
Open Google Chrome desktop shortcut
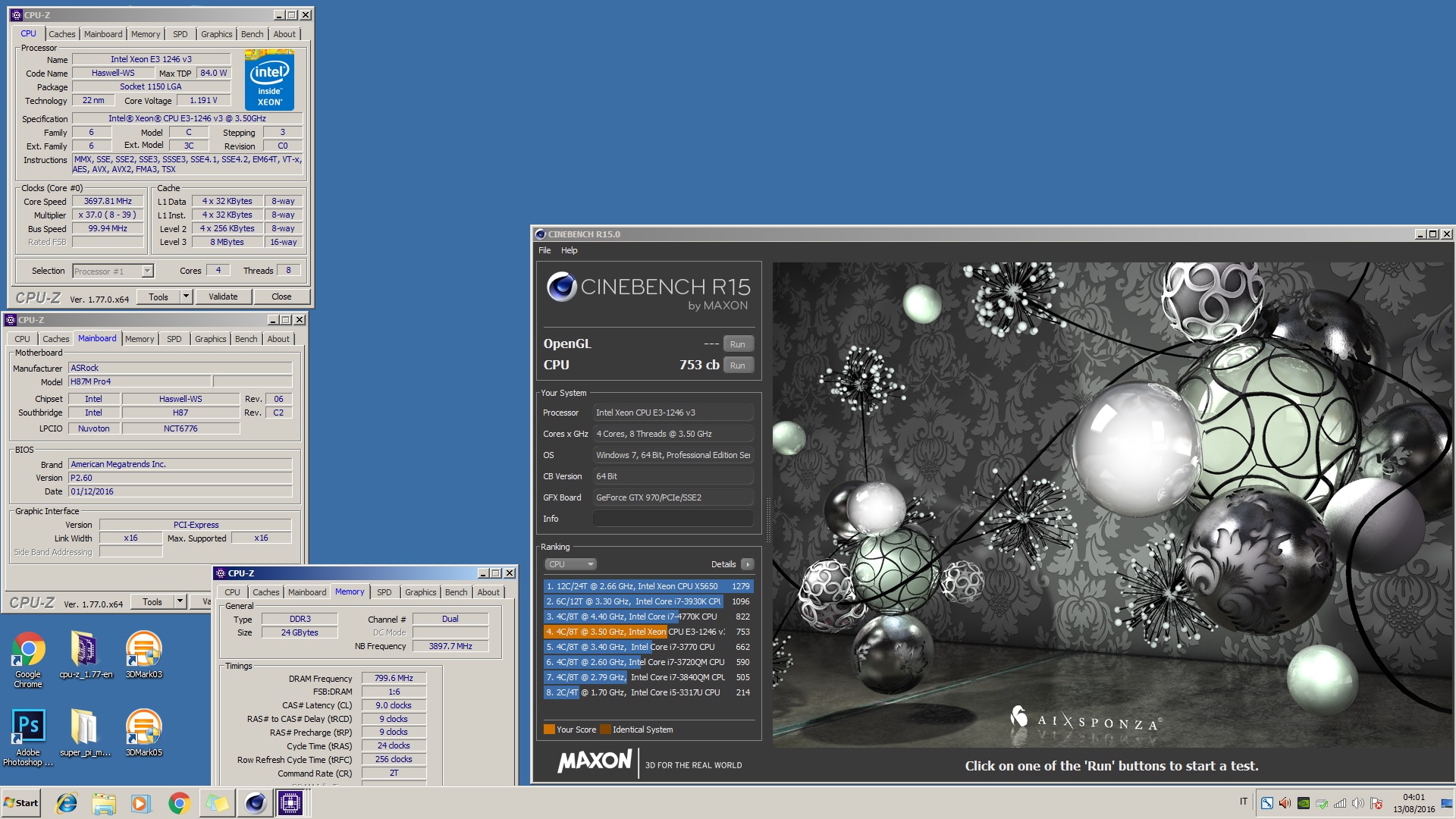[28, 659]
